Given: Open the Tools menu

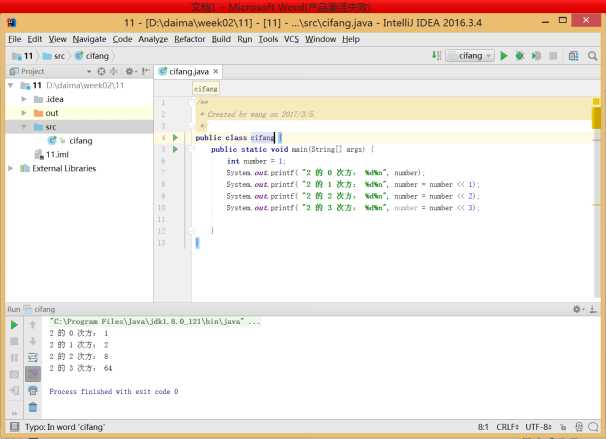Looking at the screenshot, I should pyautogui.click(x=268, y=39).
